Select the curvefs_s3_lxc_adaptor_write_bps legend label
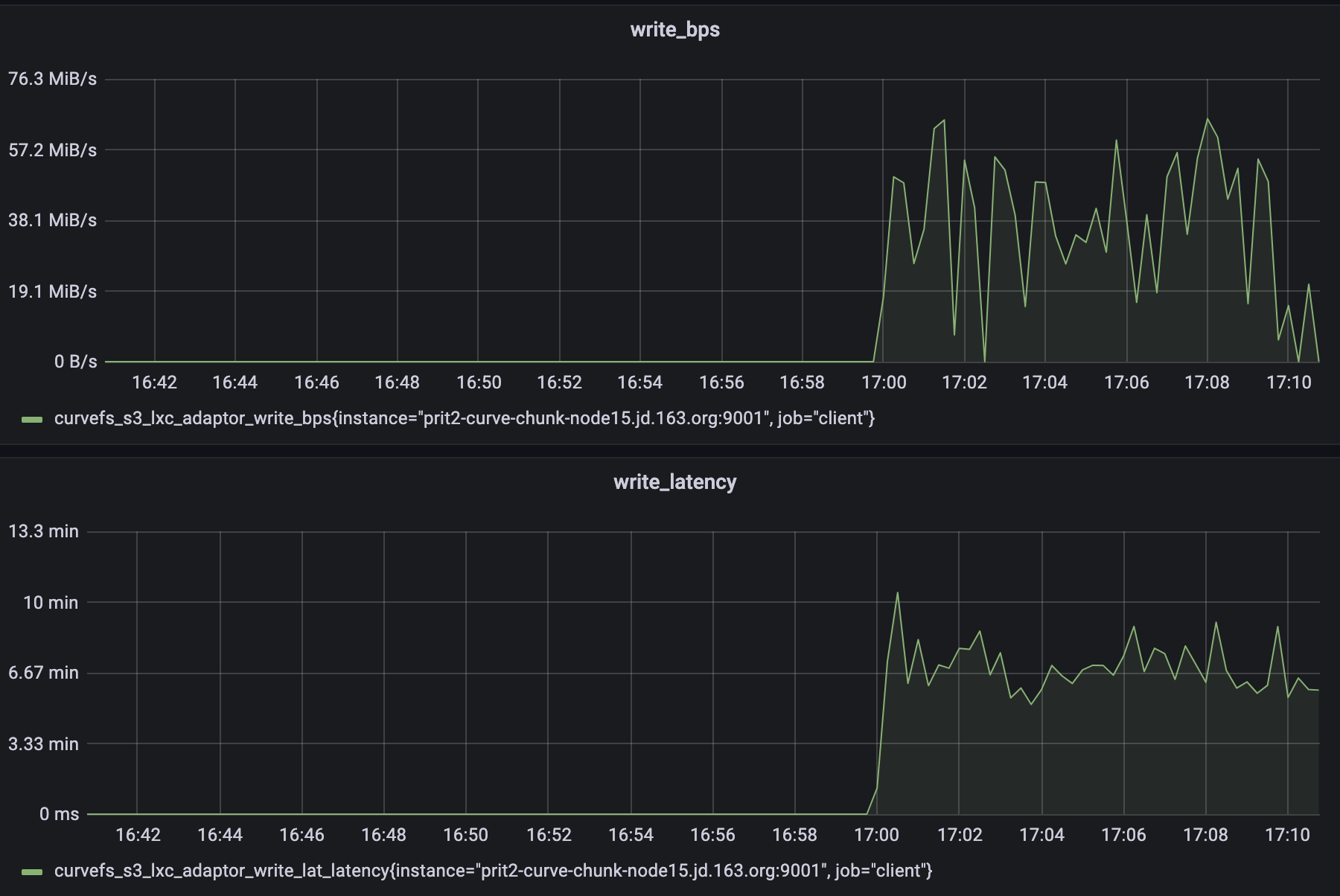This screenshot has width=1340, height=896. click(x=465, y=418)
